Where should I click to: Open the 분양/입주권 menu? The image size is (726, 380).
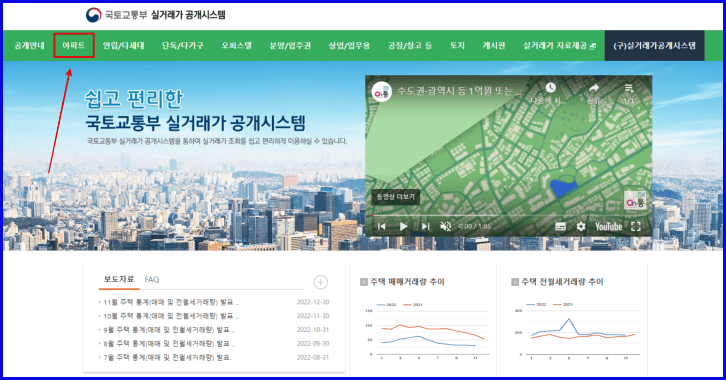[290, 45]
